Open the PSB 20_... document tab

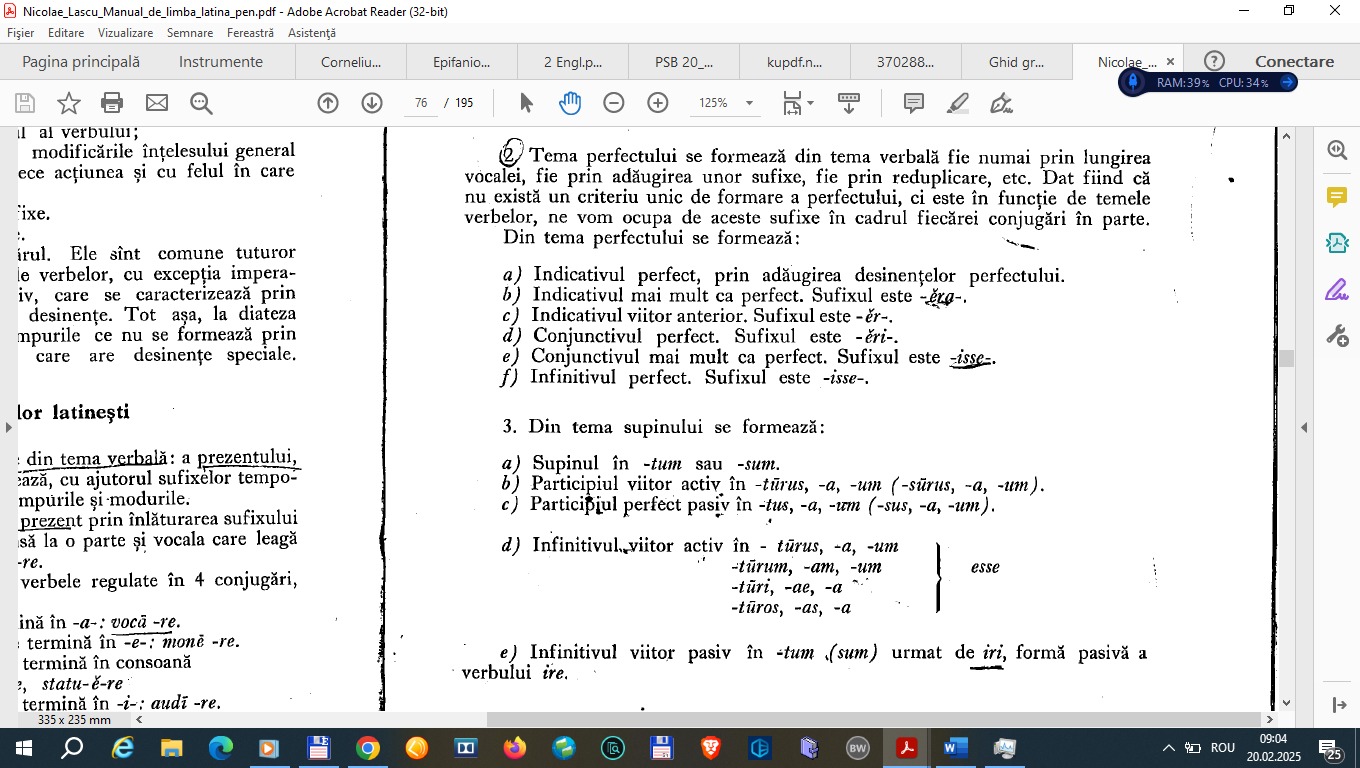[x=684, y=62]
